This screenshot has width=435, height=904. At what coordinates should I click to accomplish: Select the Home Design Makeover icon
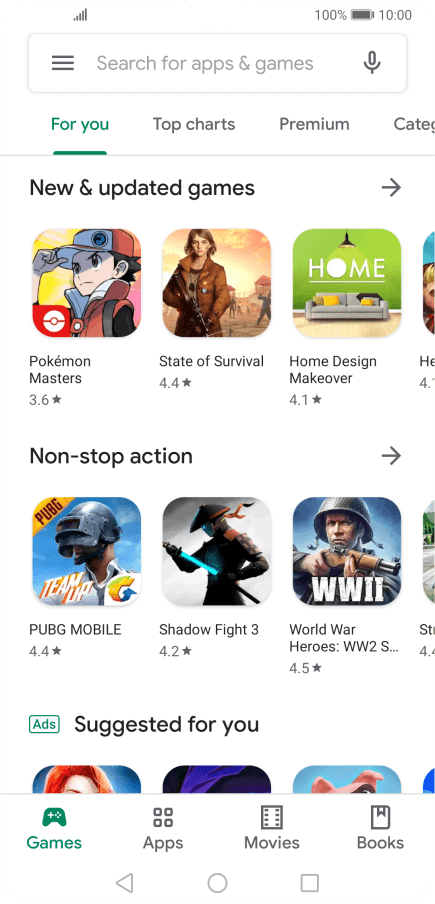(347, 283)
